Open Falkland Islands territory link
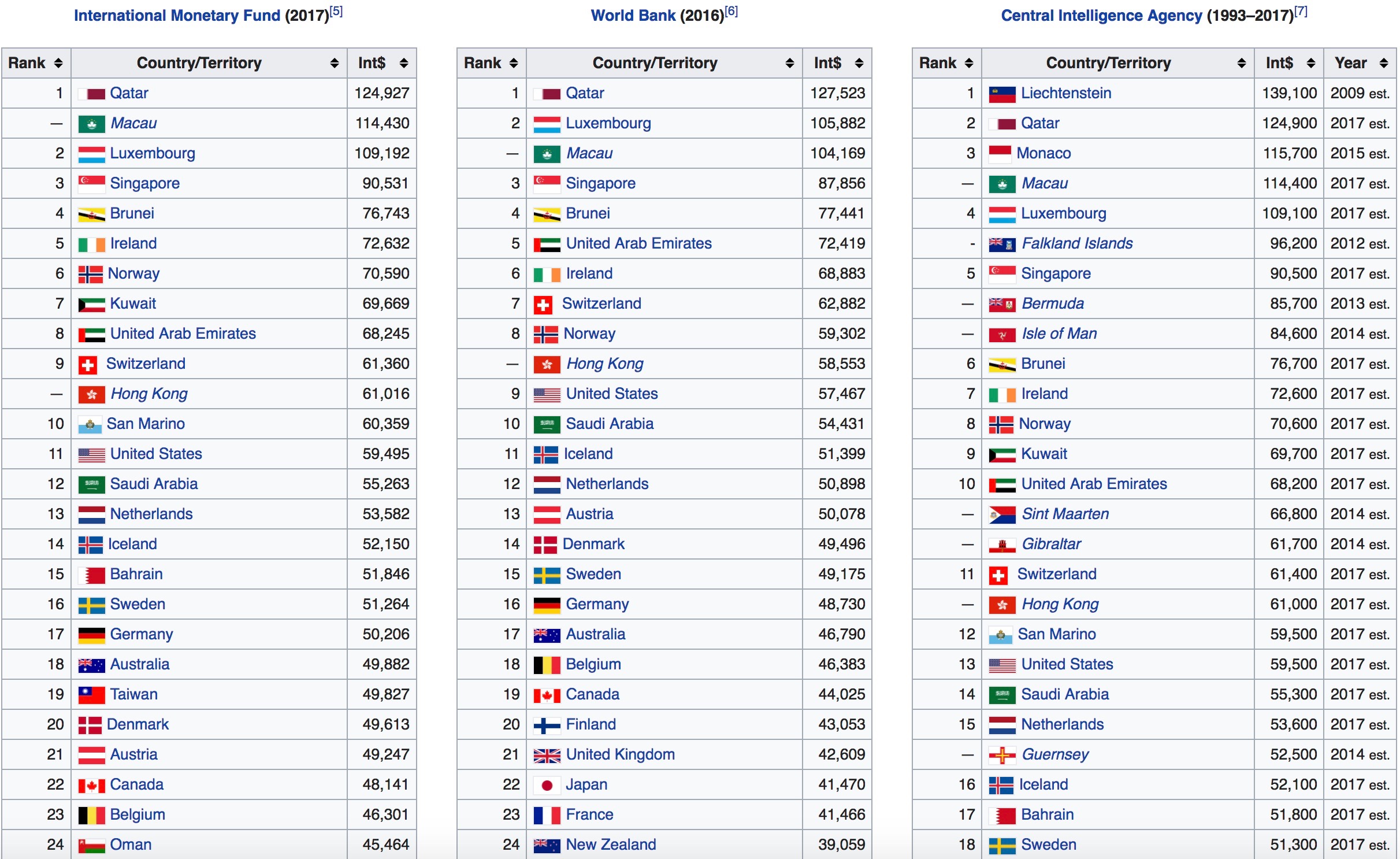 click(1077, 243)
